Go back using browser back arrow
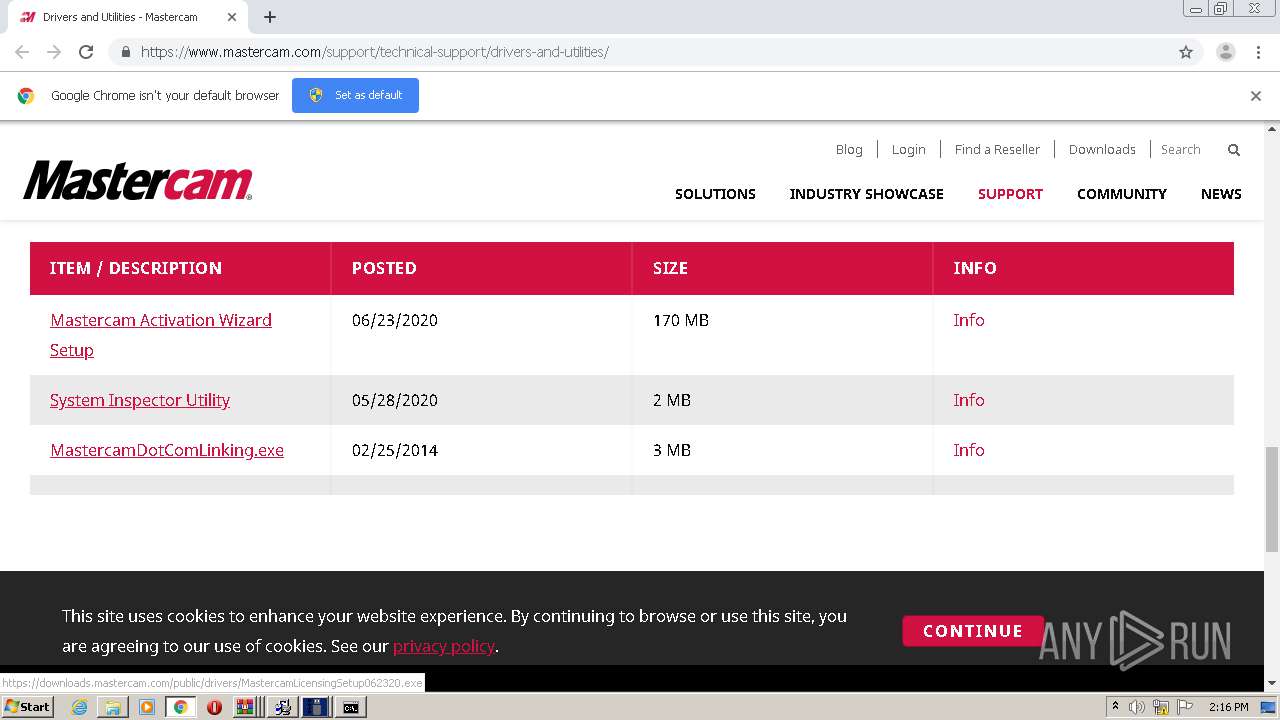 (22, 52)
